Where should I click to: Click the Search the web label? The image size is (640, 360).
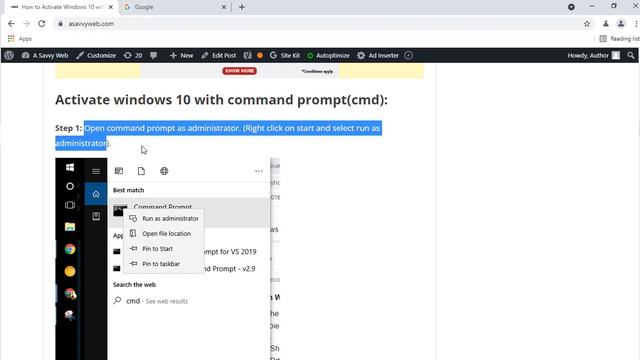click(134, 284)
